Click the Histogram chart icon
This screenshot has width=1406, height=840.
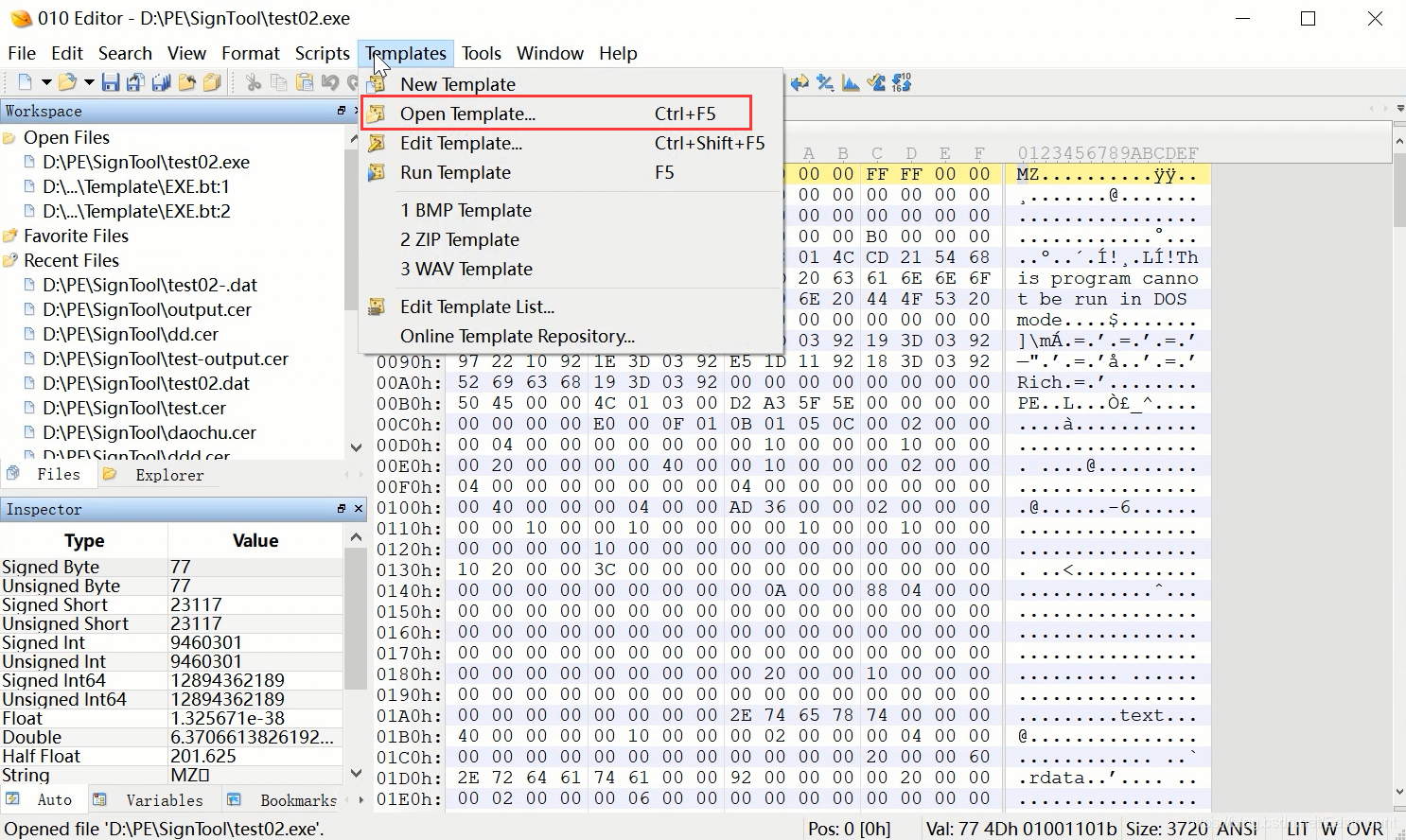pyautogui.click(x=851, y=82)
